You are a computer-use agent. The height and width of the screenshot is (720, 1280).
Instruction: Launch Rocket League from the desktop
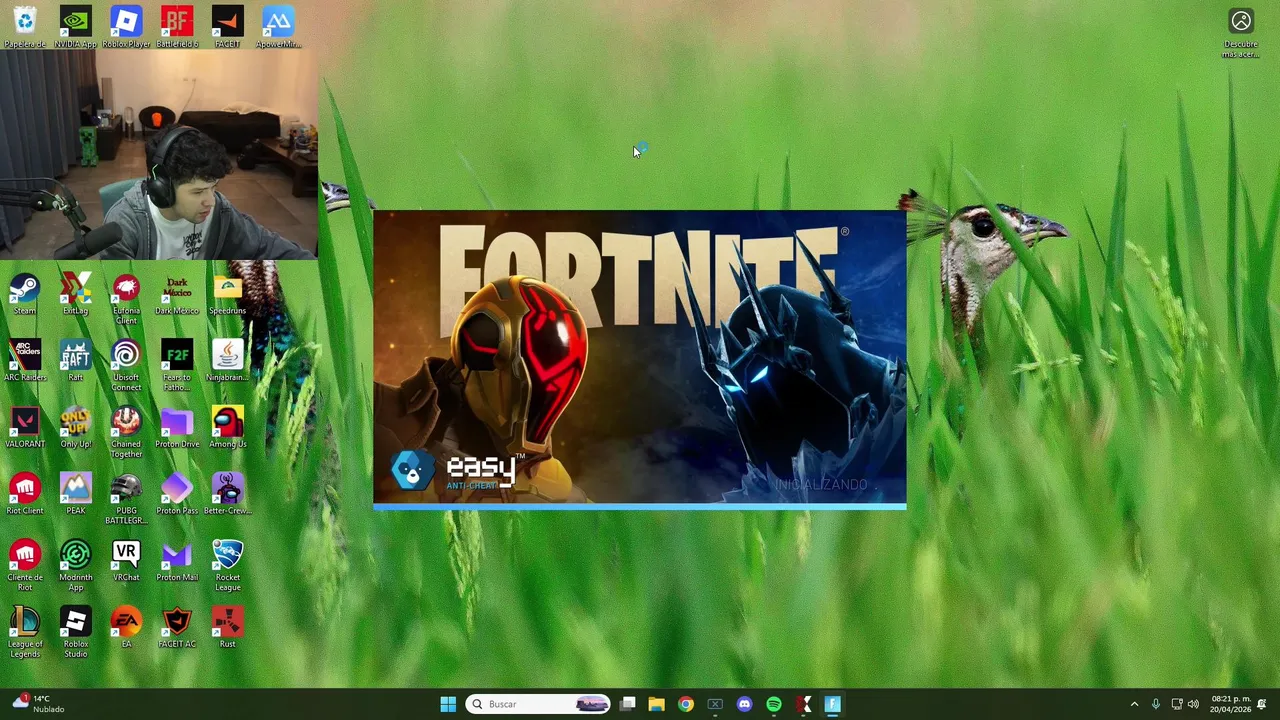[227, 566]
